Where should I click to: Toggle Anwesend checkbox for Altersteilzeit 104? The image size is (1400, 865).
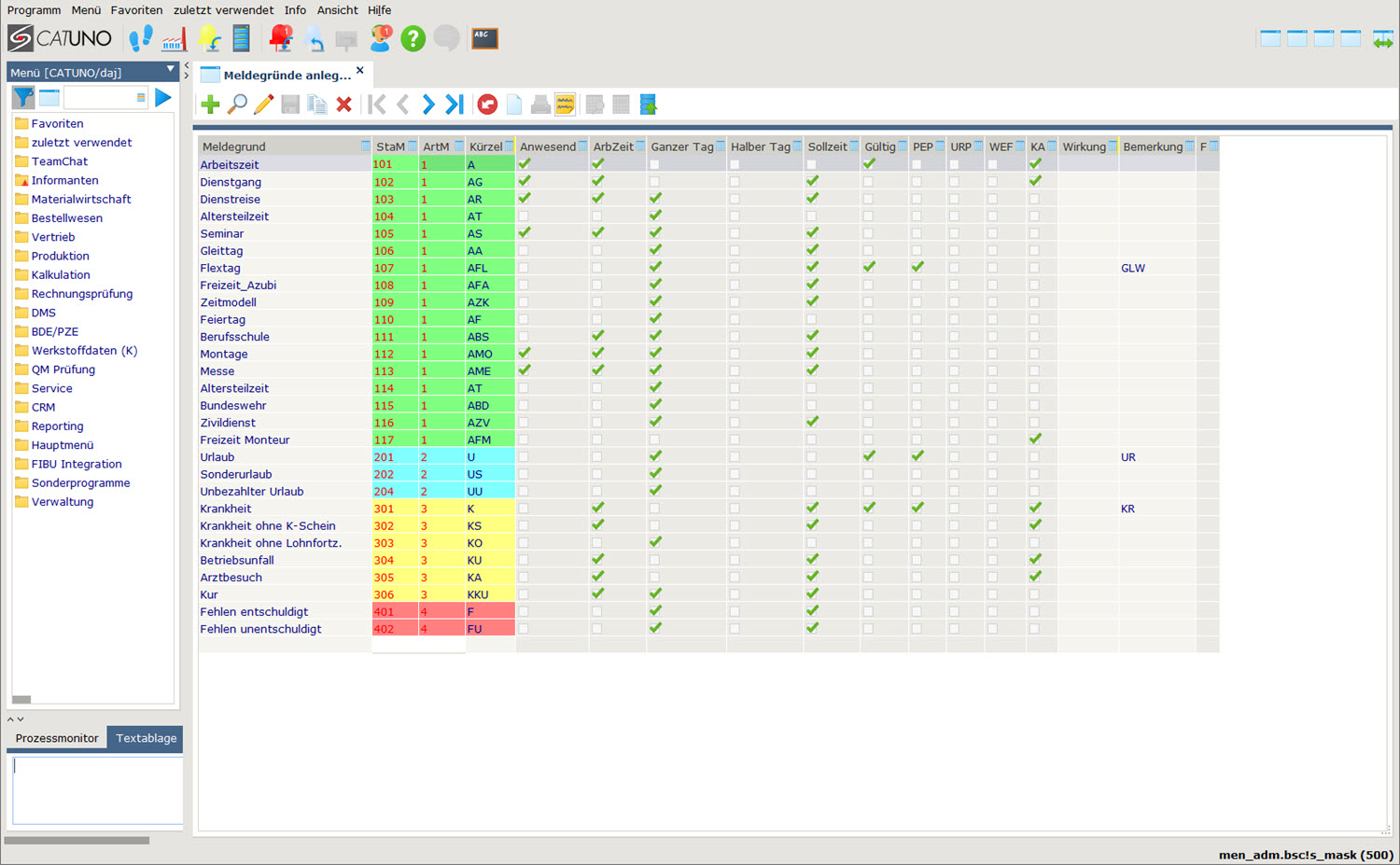(x=524, y=216)
